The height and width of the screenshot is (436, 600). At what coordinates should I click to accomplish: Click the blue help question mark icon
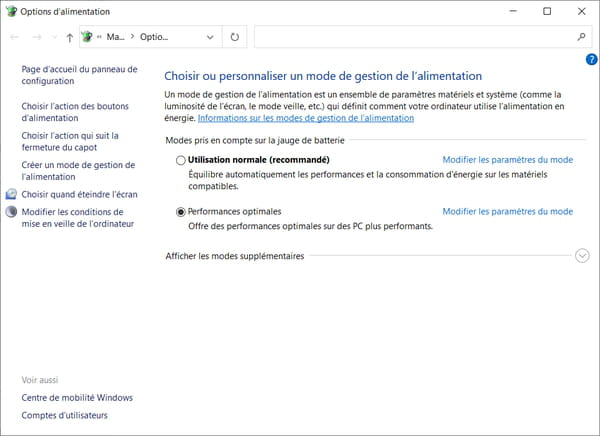click(x=591, y=60)
